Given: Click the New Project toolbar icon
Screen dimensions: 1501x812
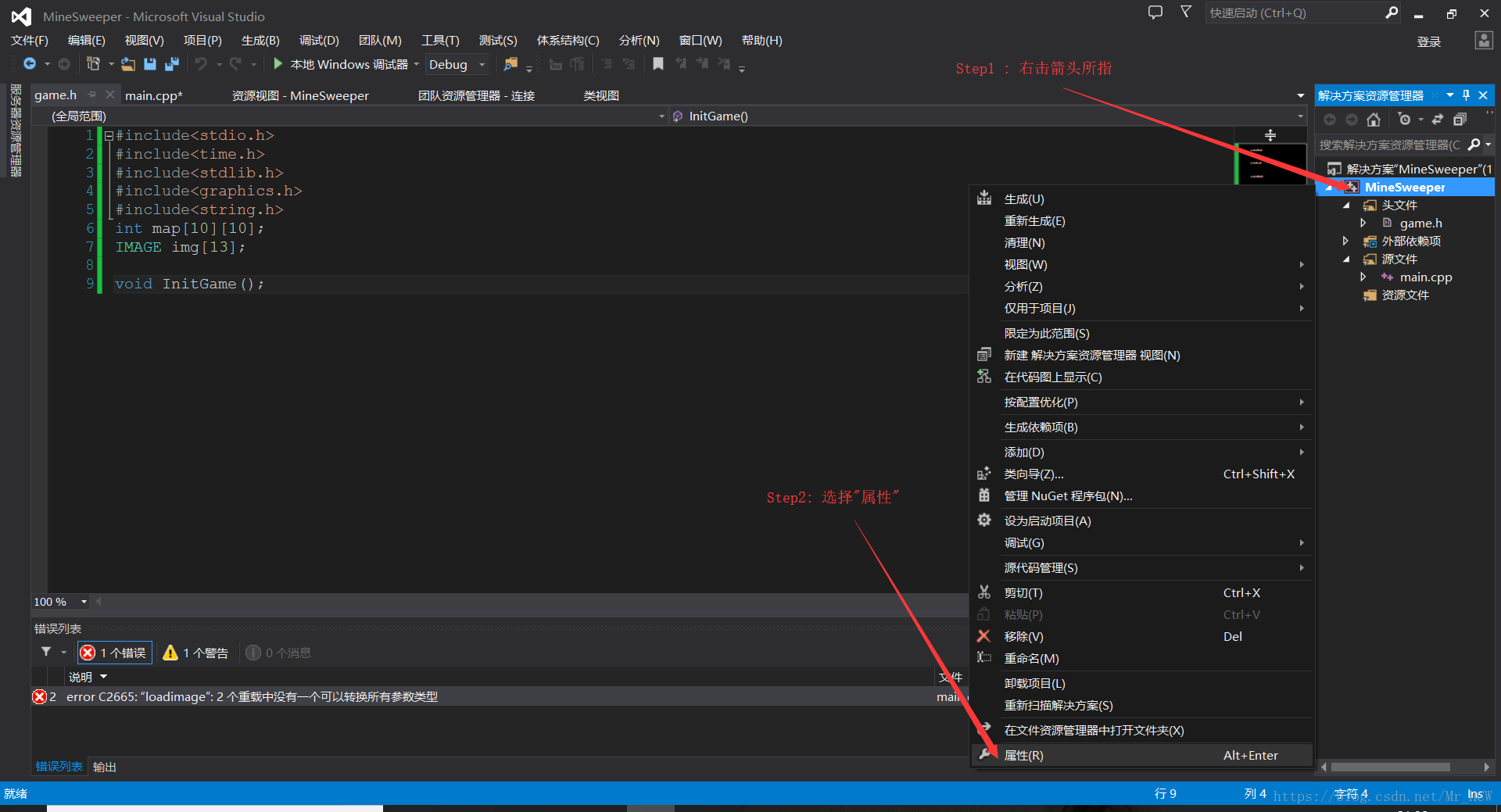Looking at the screenshot, I should [93, 64].
